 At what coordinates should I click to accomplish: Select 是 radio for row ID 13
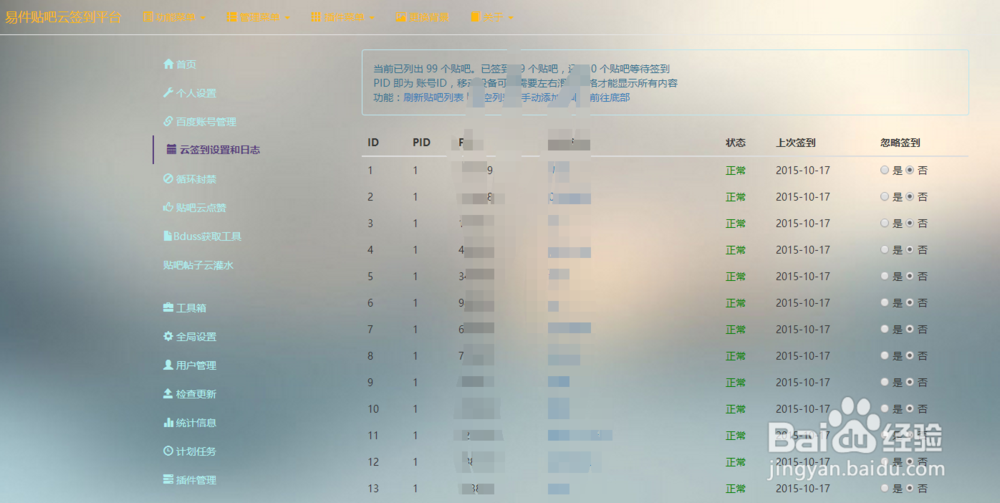[x=884, y=488]
